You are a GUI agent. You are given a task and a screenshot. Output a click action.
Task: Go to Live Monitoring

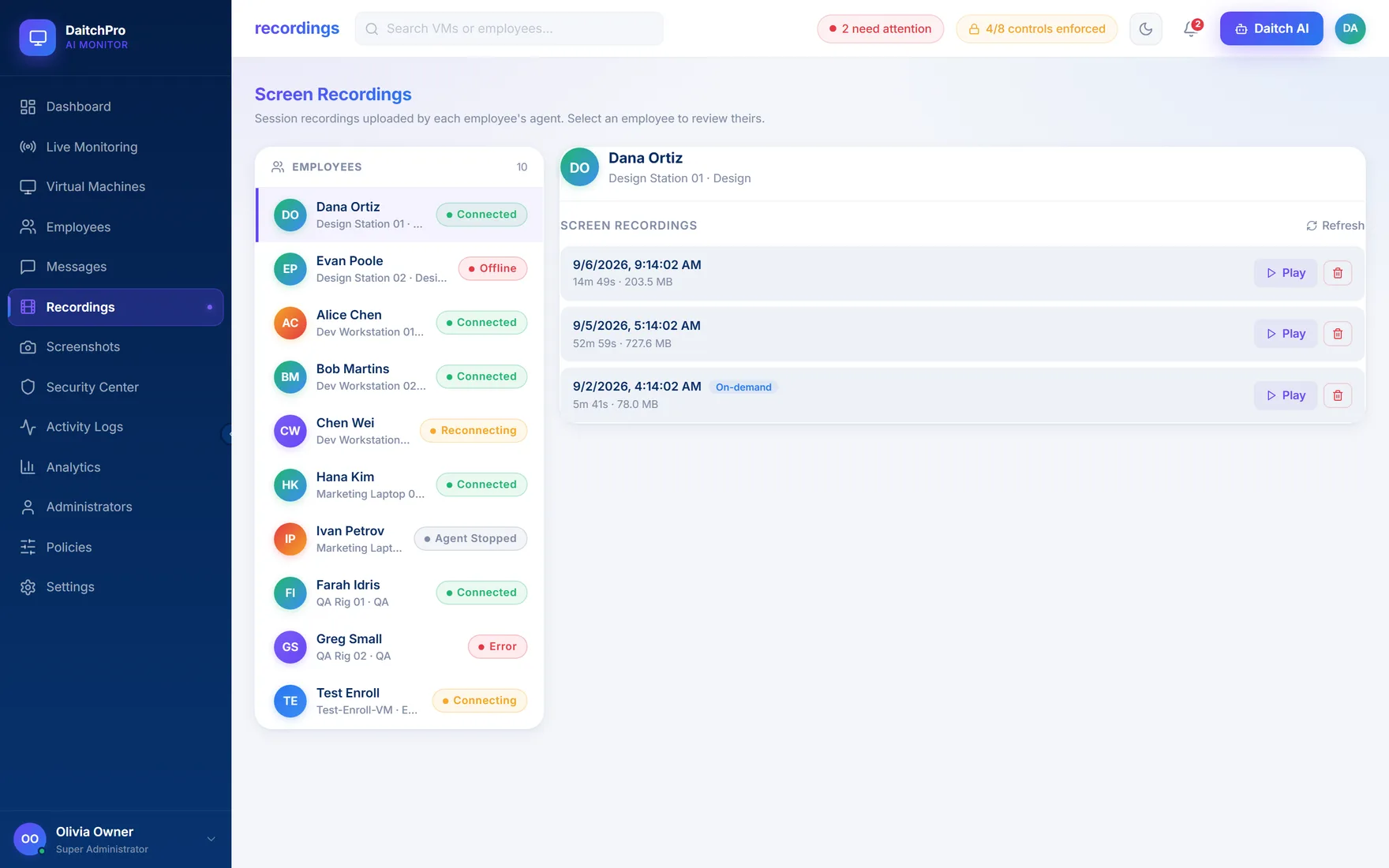point(115,147)
